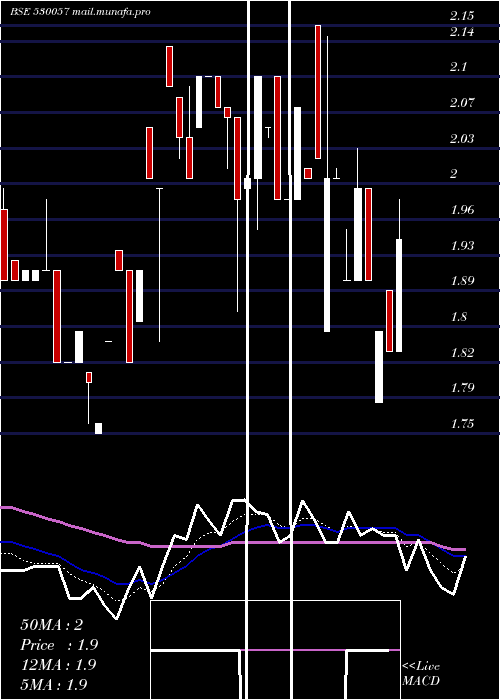Click the 1.75 price axis label
The width and height of the screenshot is (500, 700).
462,423
